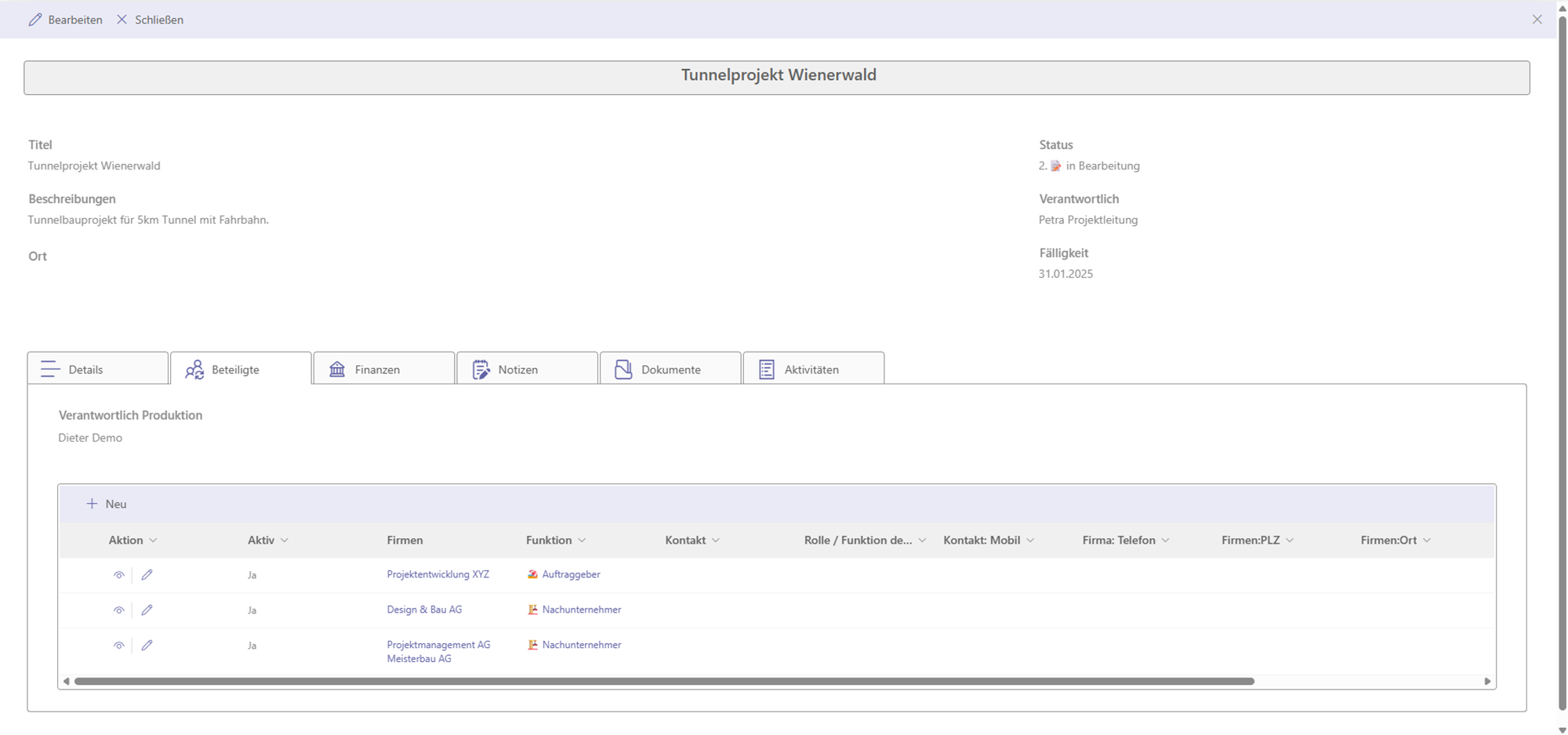
Task: Click the plus icon next to Neu
Action: pos(92,504)
